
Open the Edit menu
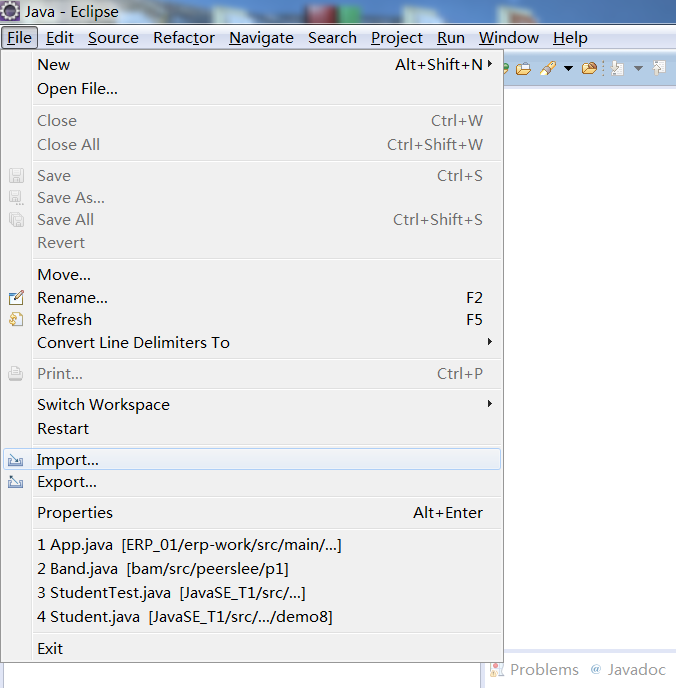60,38
